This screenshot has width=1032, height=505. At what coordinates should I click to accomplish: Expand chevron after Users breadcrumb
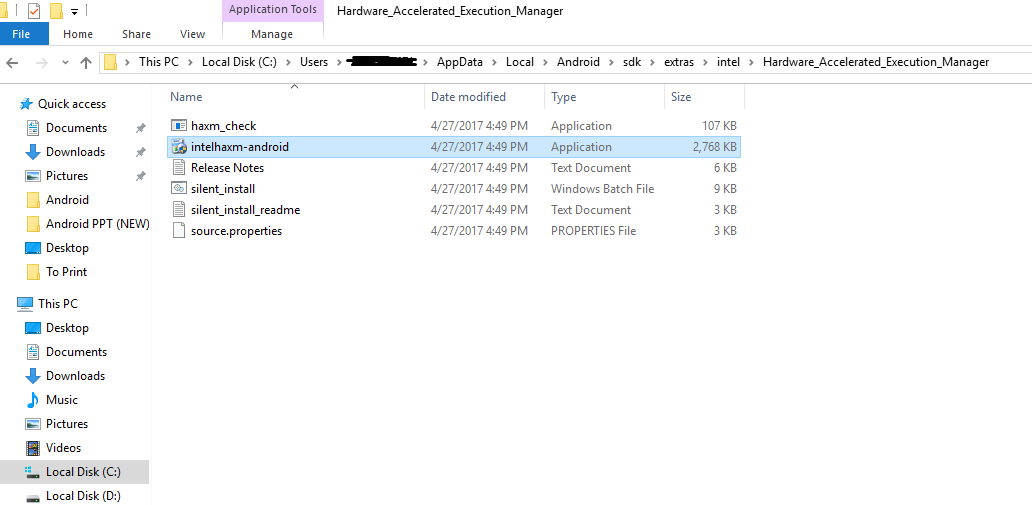click(338, 63)
